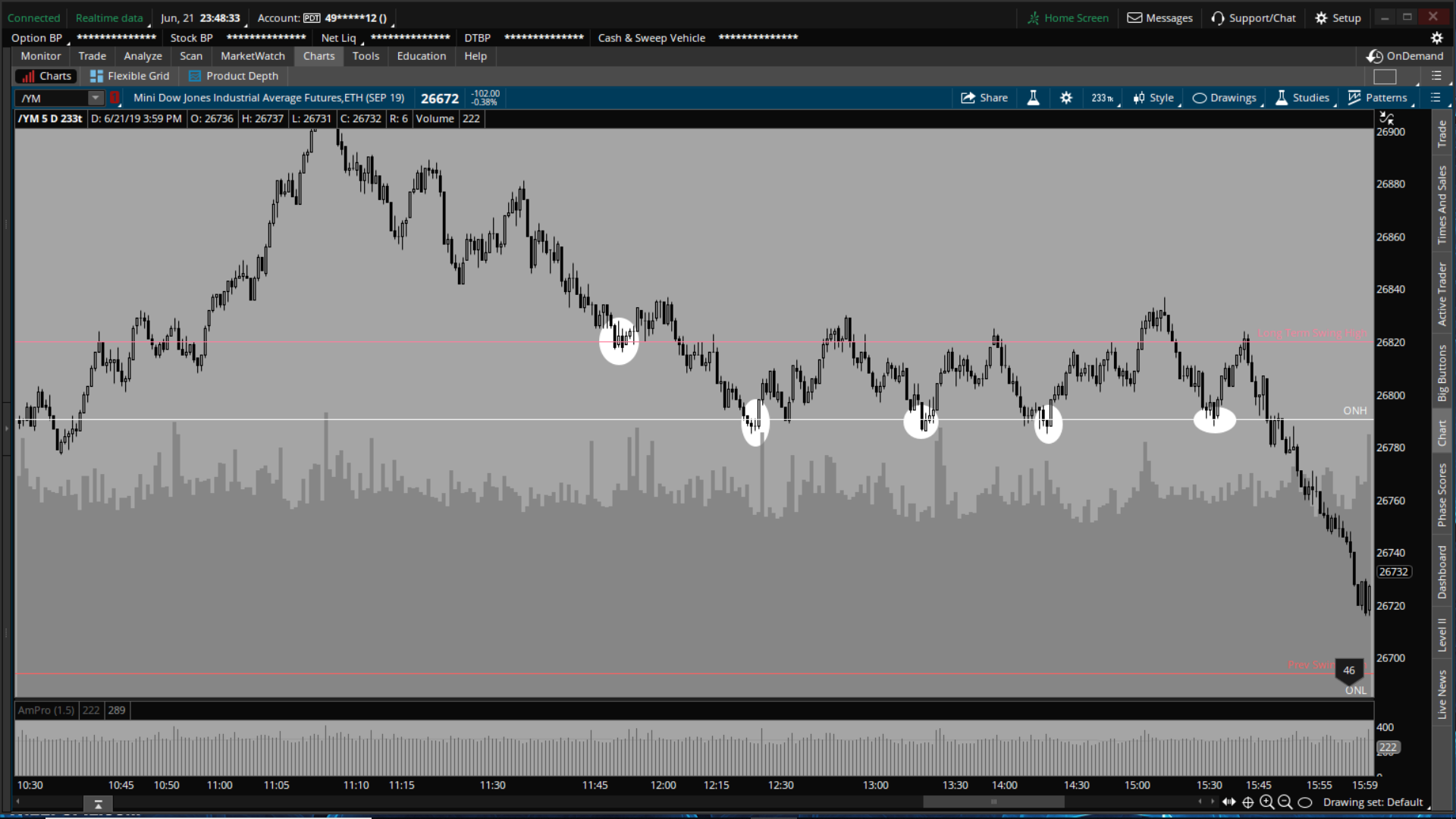Open Messages

1159,18
